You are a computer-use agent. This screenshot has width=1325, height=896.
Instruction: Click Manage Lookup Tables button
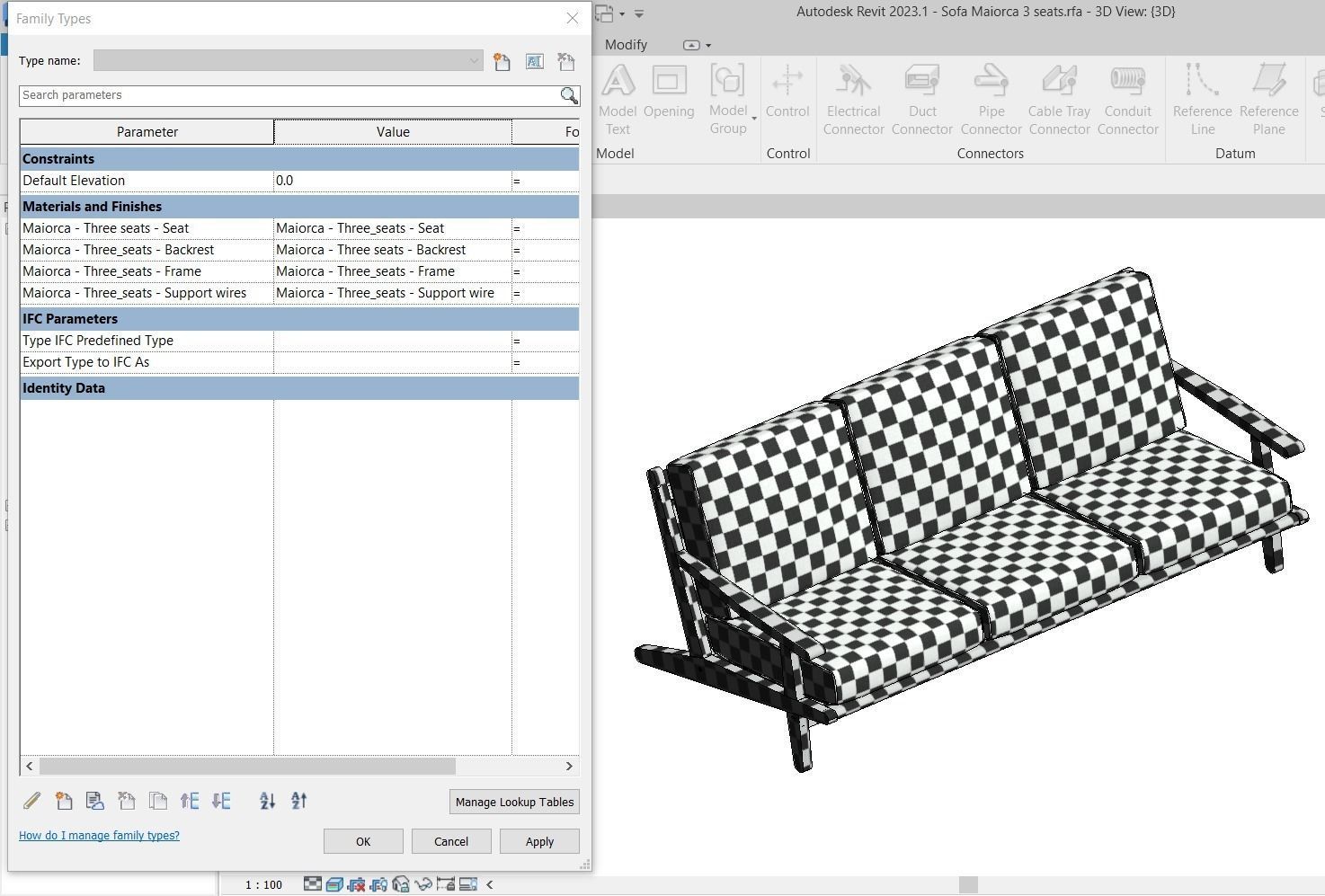click(514, 802)
